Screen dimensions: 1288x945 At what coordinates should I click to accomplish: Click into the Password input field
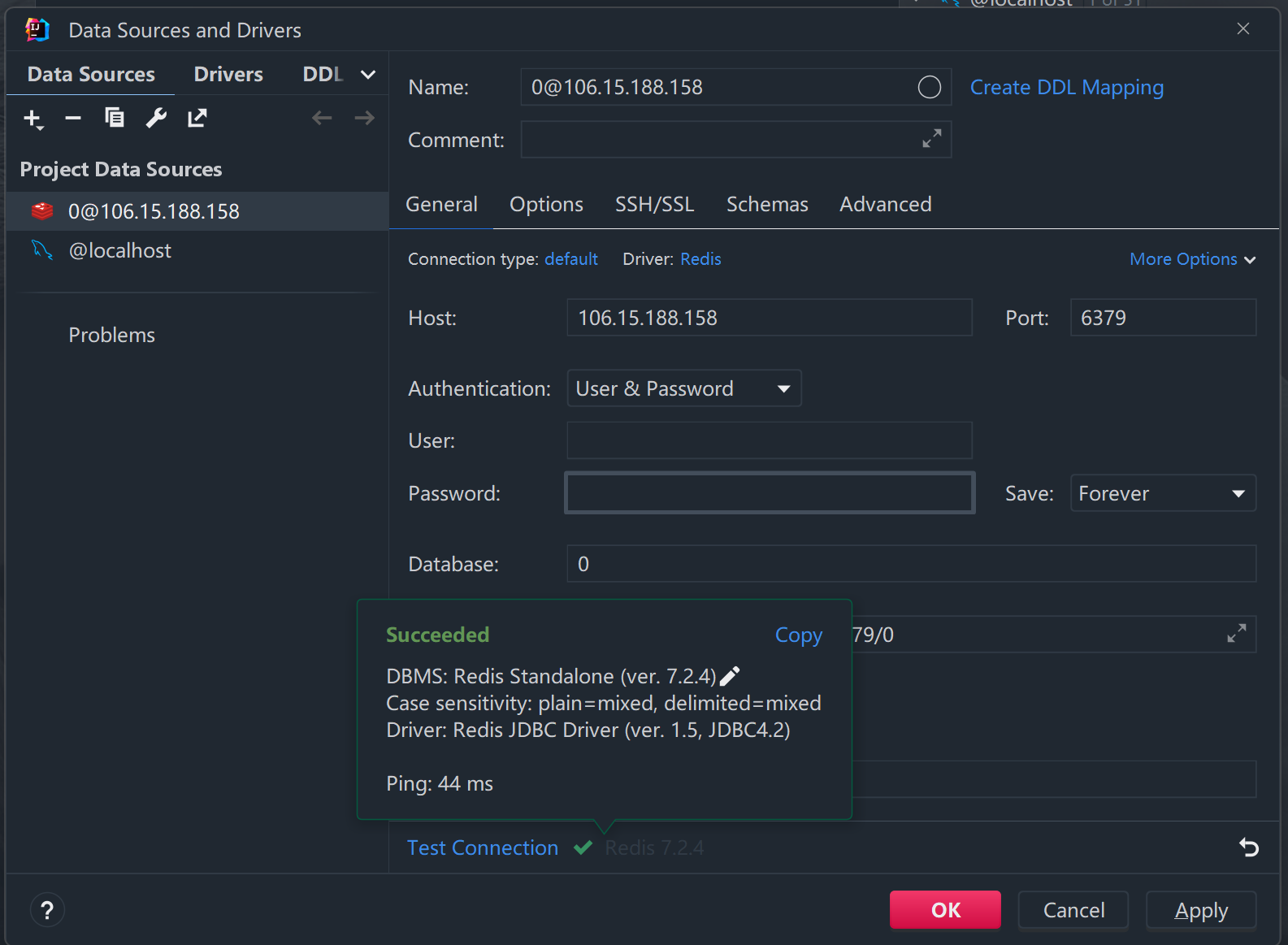pos(769,493)
